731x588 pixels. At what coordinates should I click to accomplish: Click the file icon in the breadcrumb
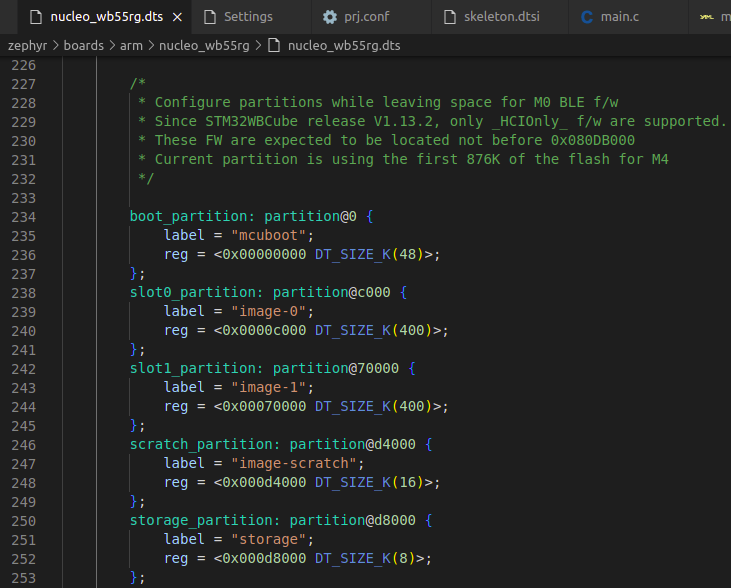[274, 46]
